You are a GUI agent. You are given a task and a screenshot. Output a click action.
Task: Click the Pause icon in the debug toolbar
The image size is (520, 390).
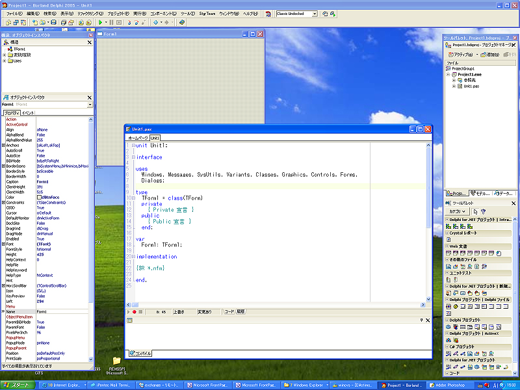(111, 22)
